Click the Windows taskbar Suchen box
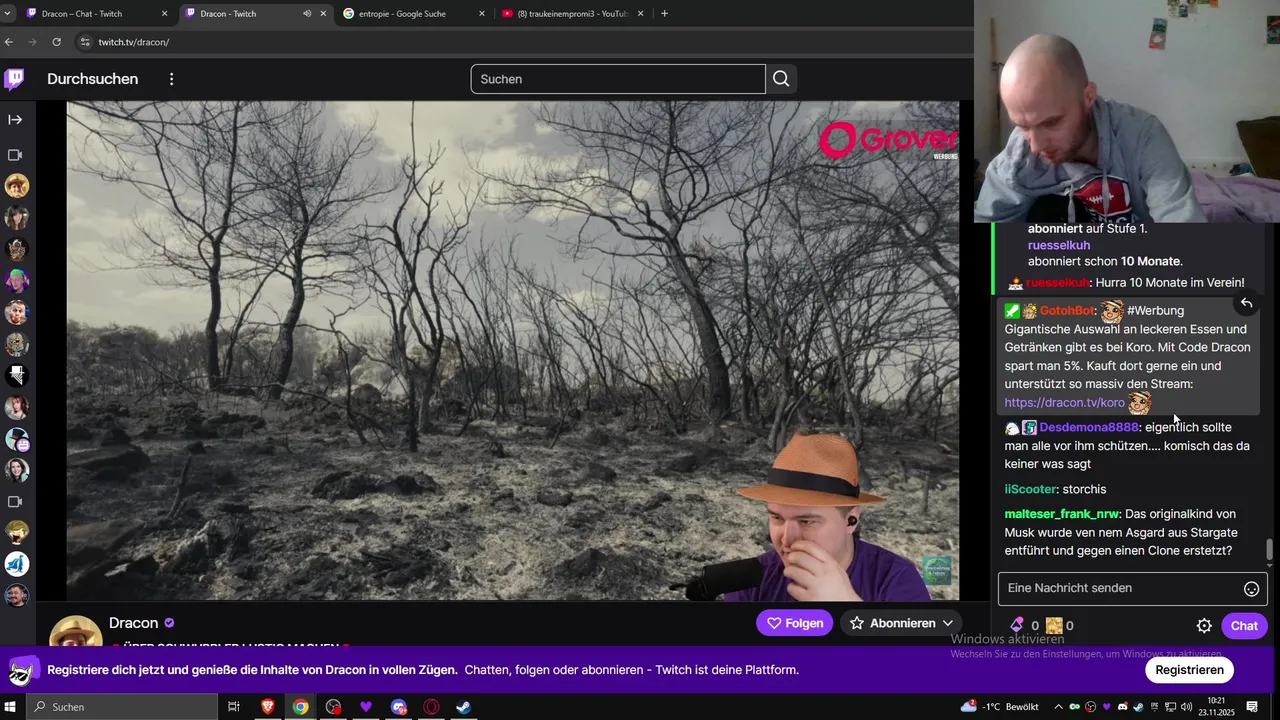The image size is (1280, 720). 121,707
